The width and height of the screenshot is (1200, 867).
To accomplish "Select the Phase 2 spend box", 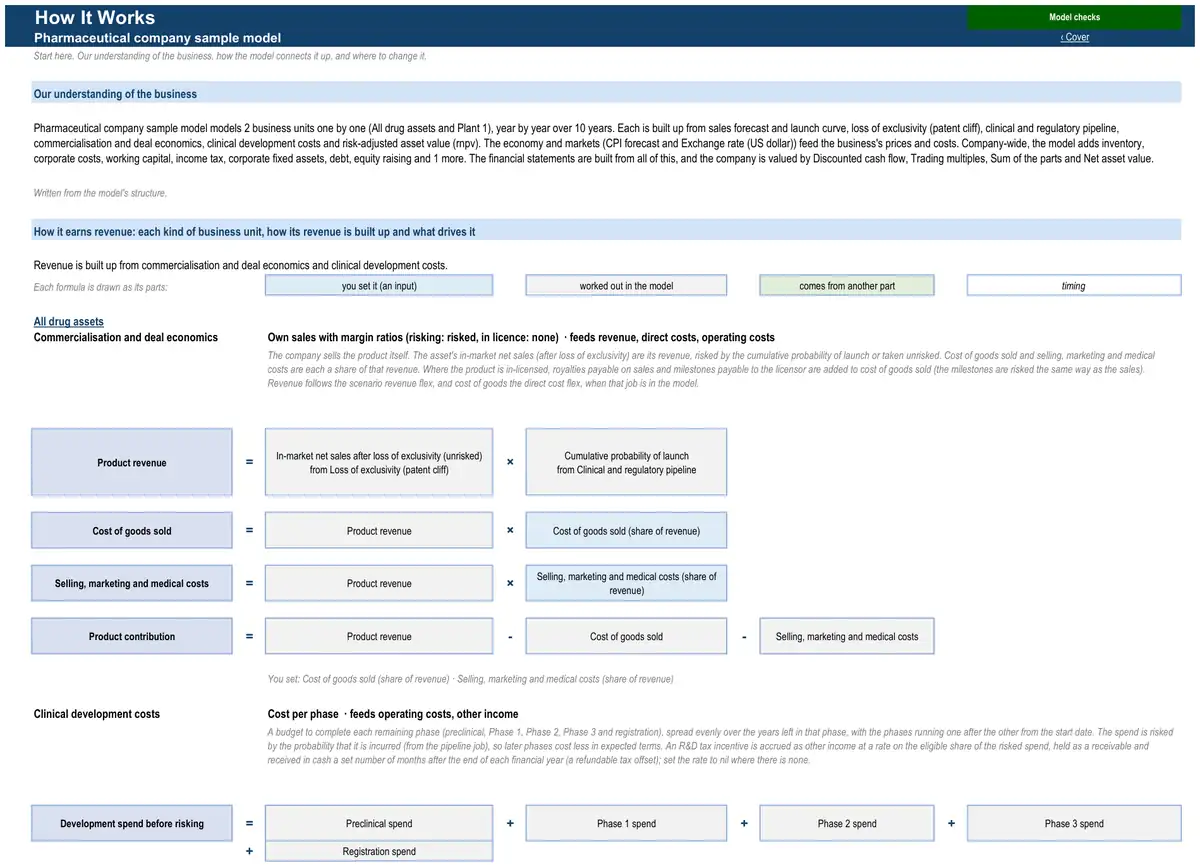I will click(847, 824).
